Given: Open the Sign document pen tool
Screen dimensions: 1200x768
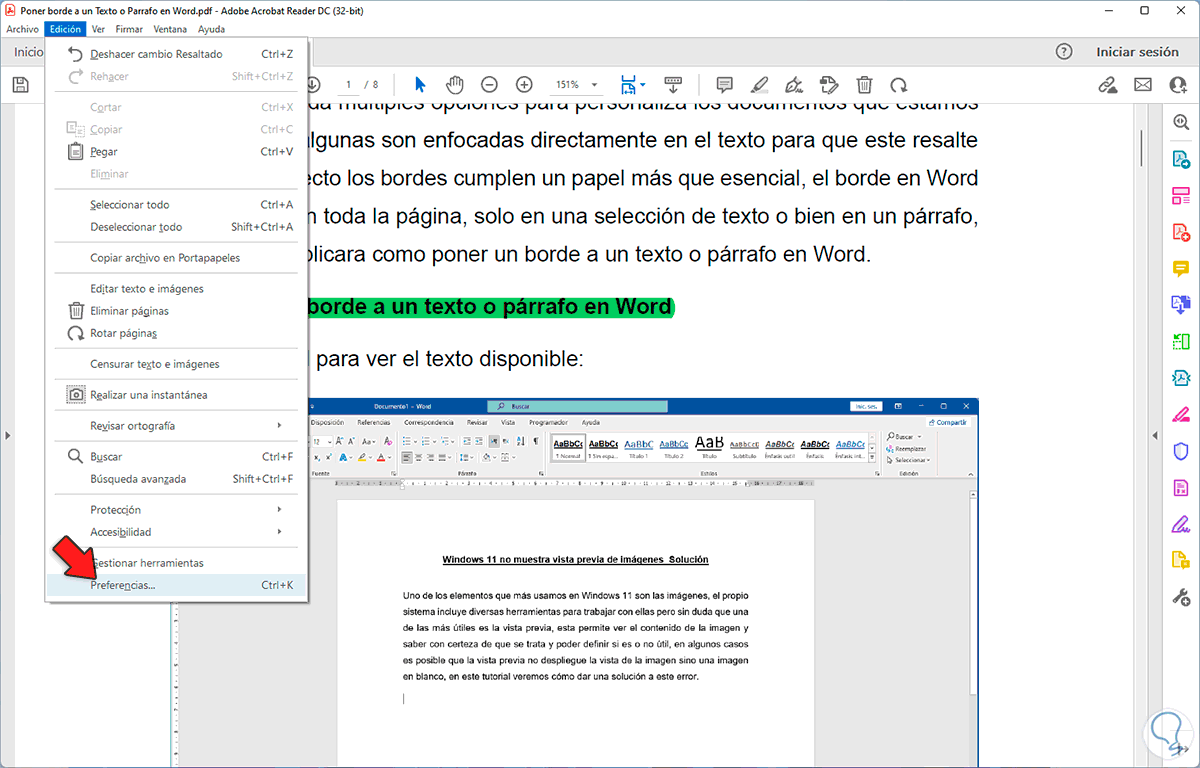Looking at the screenshot, I should coord(794,85).
